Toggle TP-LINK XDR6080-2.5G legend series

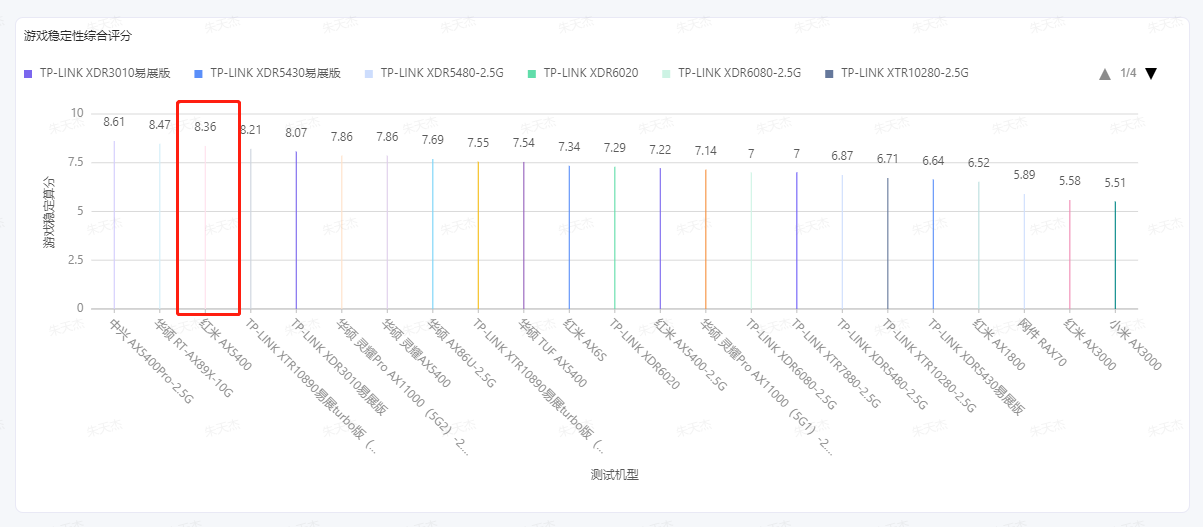pyautogui.click(x=732, y=73)
